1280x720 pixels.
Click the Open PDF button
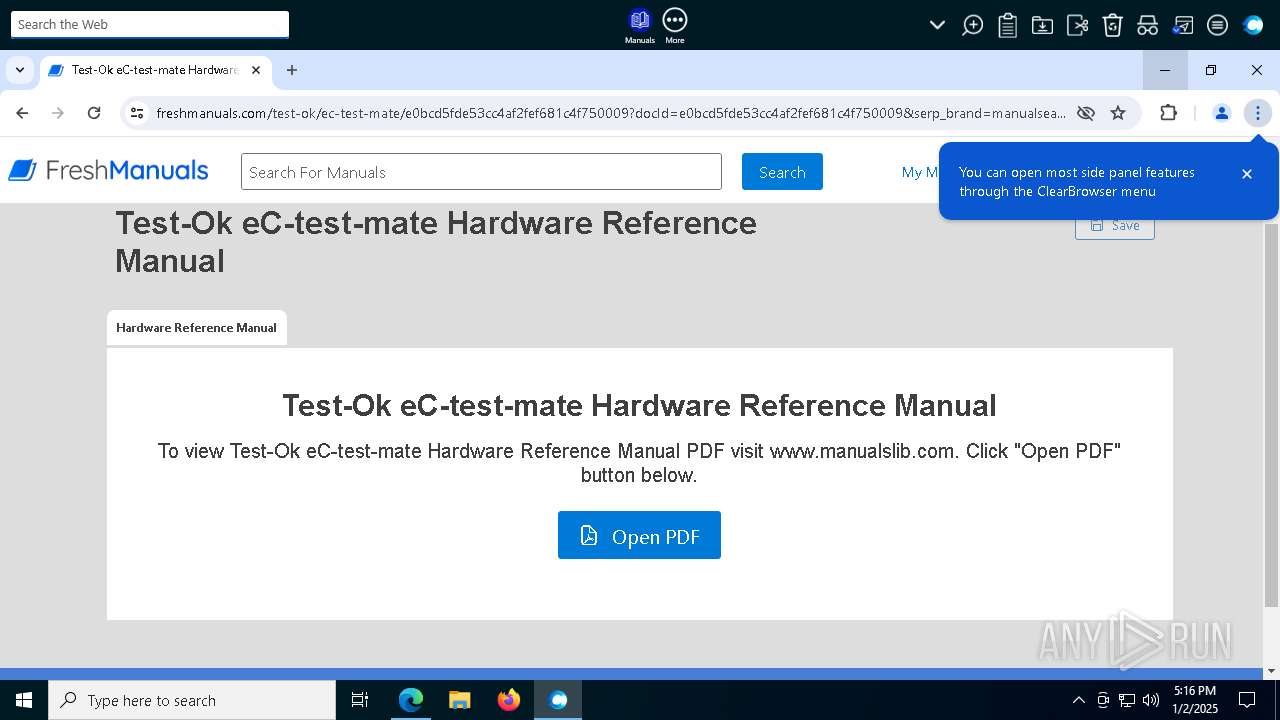pyautogui.click(x=639, y=536)
